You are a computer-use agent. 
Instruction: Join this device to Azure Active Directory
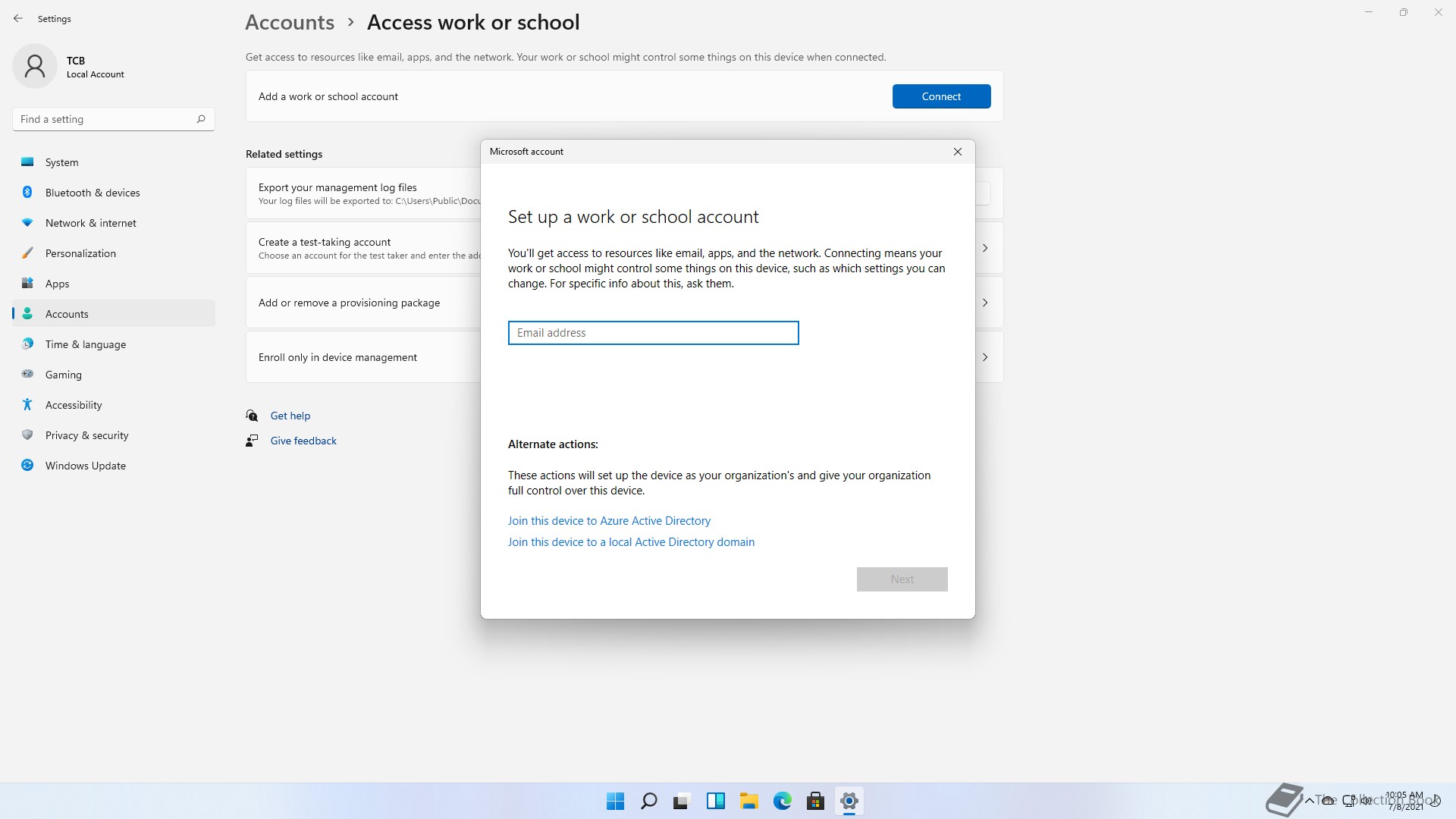(x=609, y=521)
